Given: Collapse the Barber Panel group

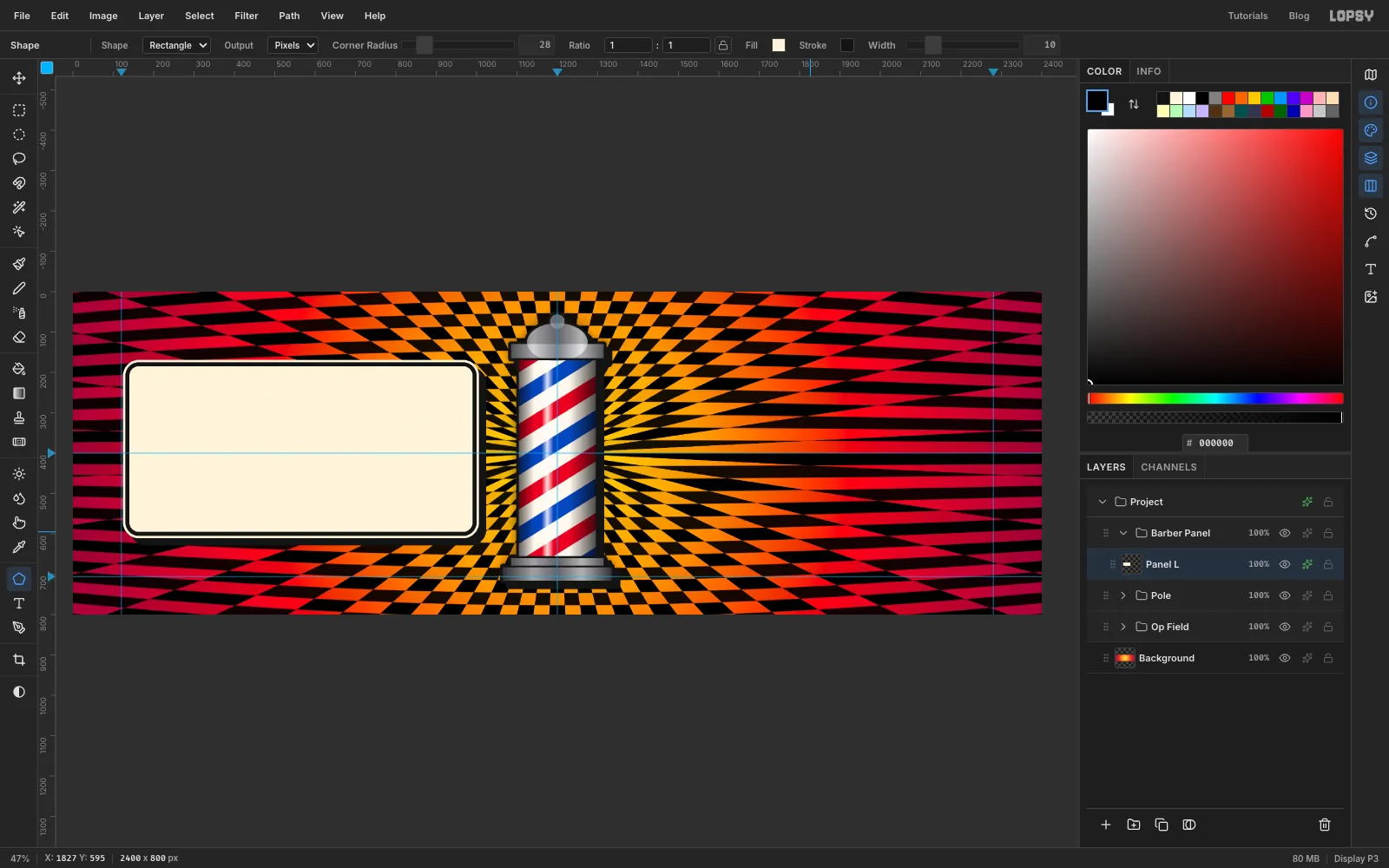Looking at the screenshot, I should (1123, 533).
